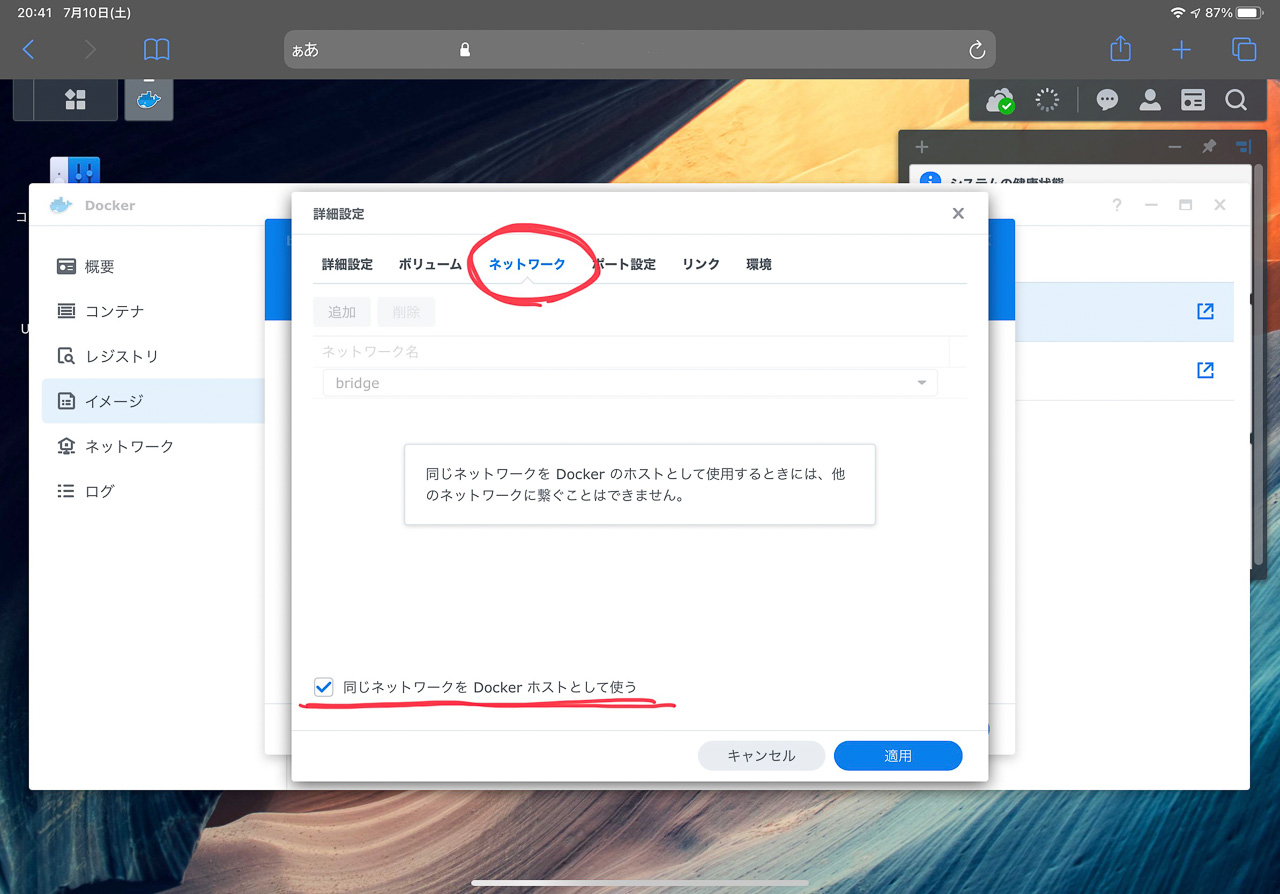This screenshot has width=1280, height=894.
Task: Minimize the widget panel
Action: click(1175, 147)
